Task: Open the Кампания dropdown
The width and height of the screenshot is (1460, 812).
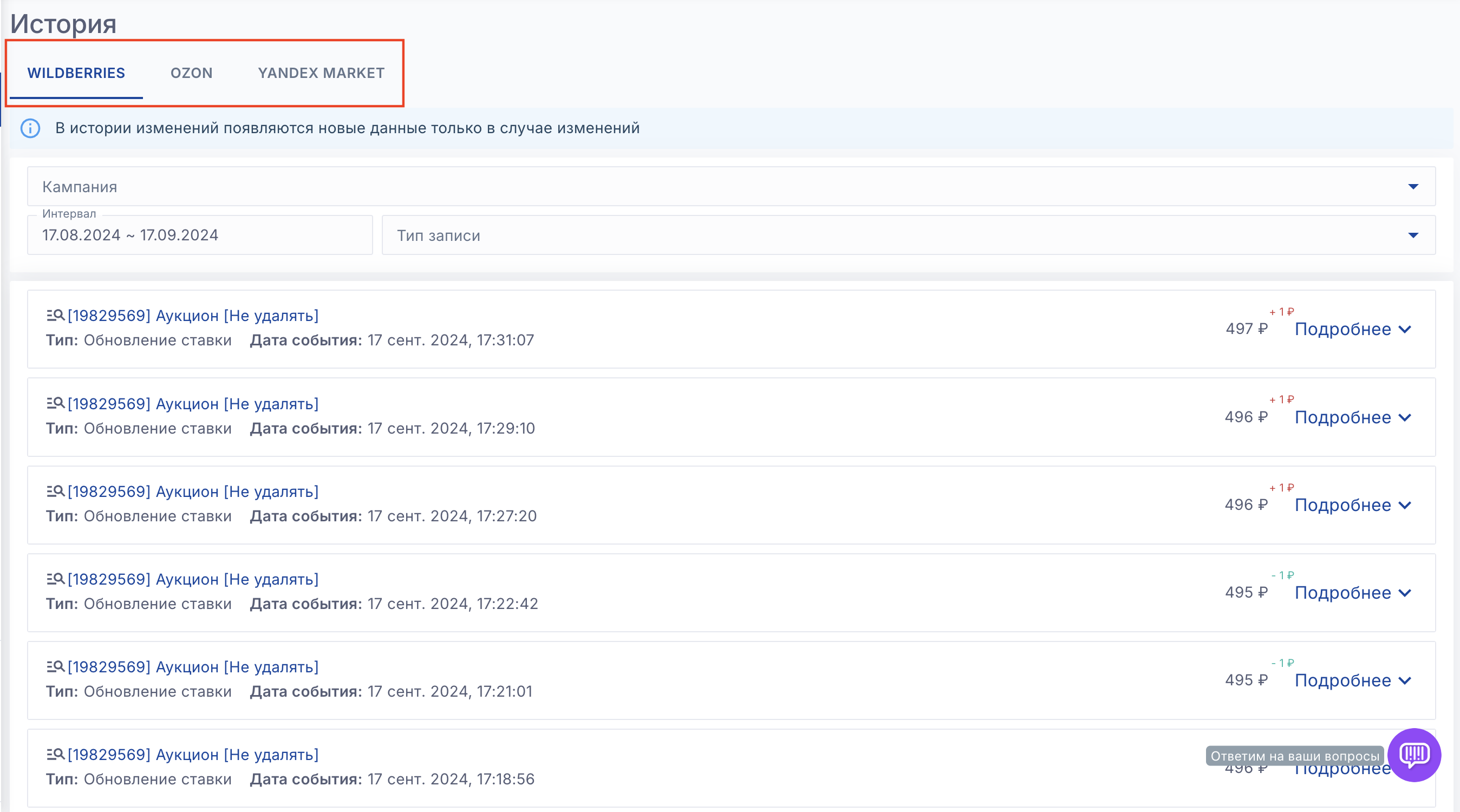Action: [x=731, y=186]
